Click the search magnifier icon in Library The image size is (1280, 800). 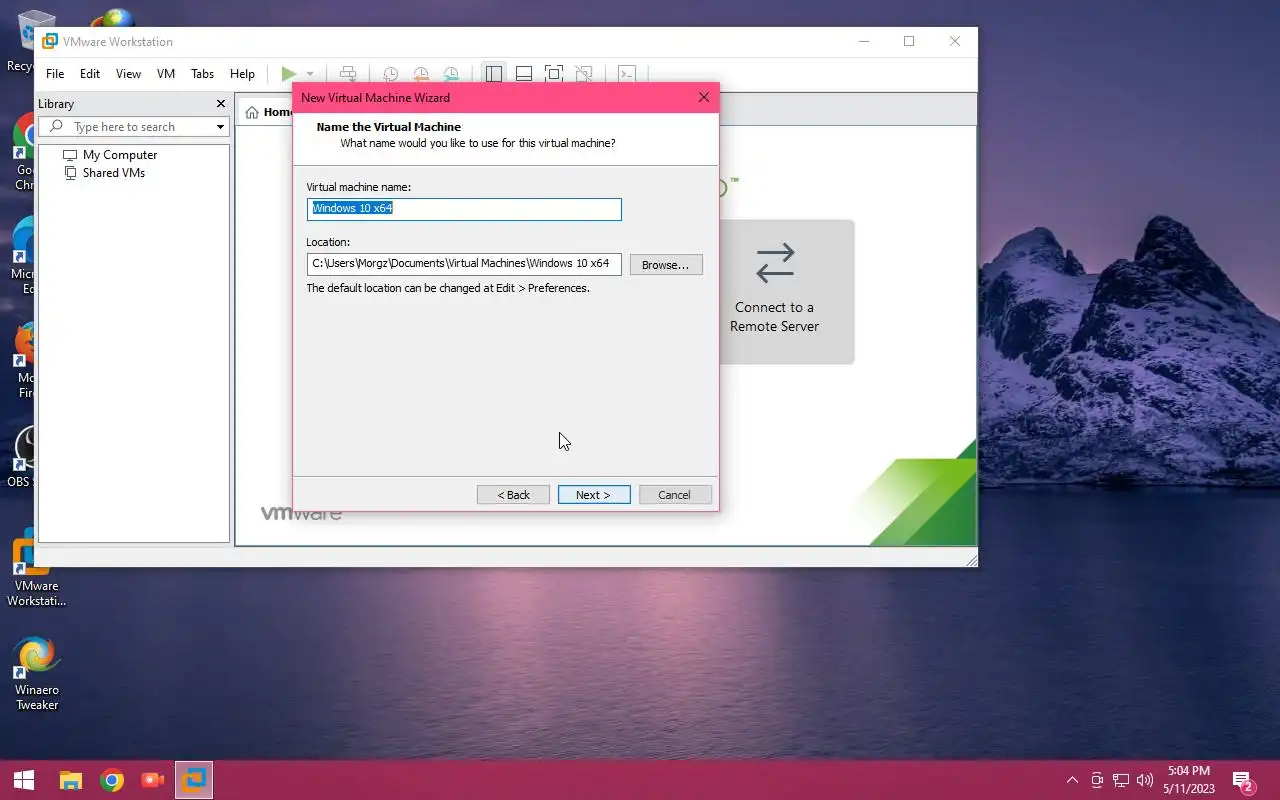click(x=56, y=127)
